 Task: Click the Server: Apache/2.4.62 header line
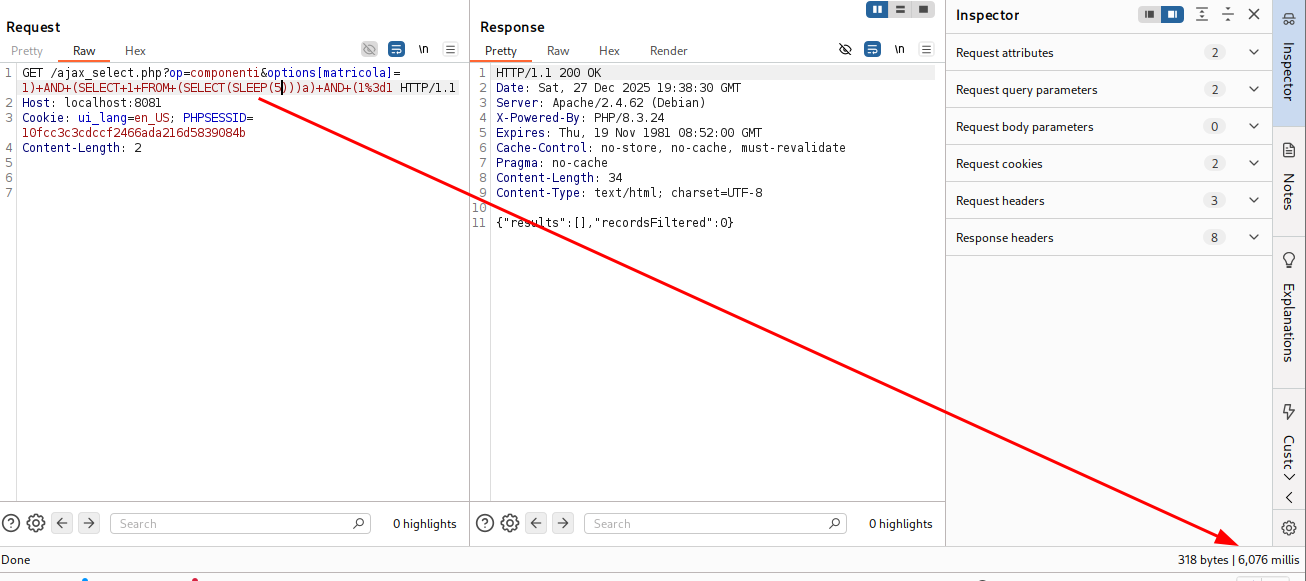click(601, 103)
